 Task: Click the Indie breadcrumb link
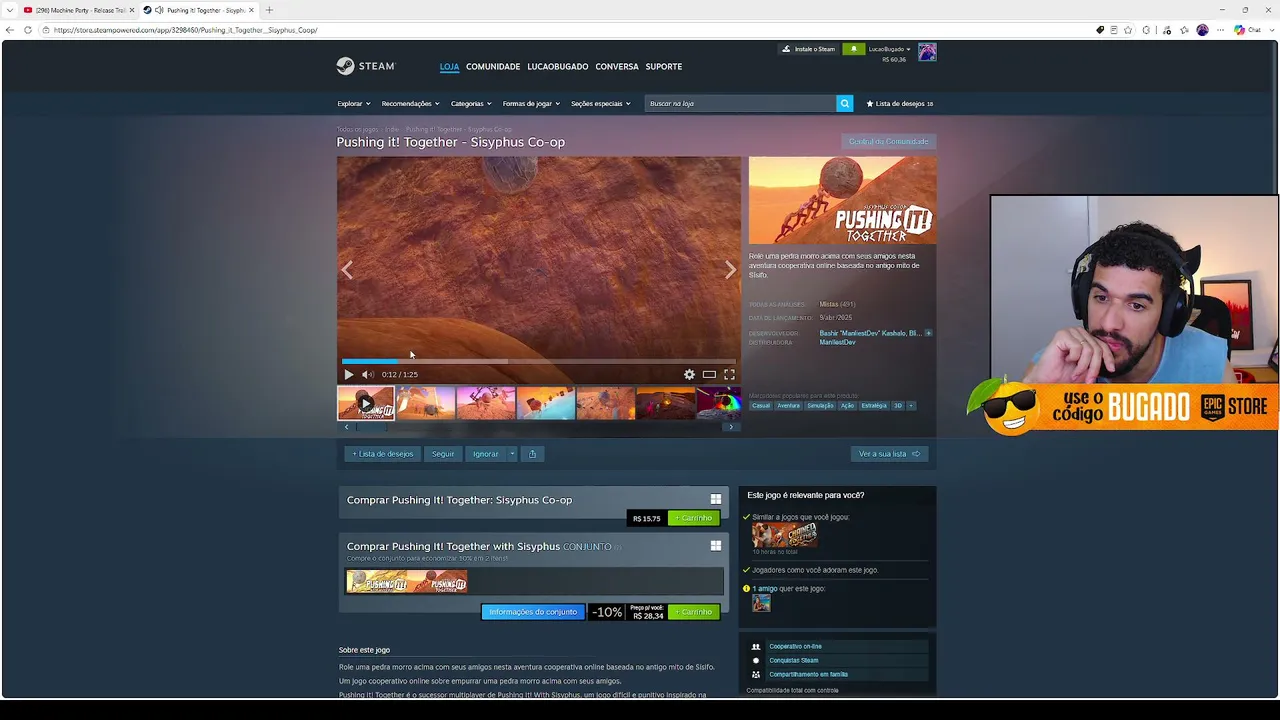tap(391, 130)
